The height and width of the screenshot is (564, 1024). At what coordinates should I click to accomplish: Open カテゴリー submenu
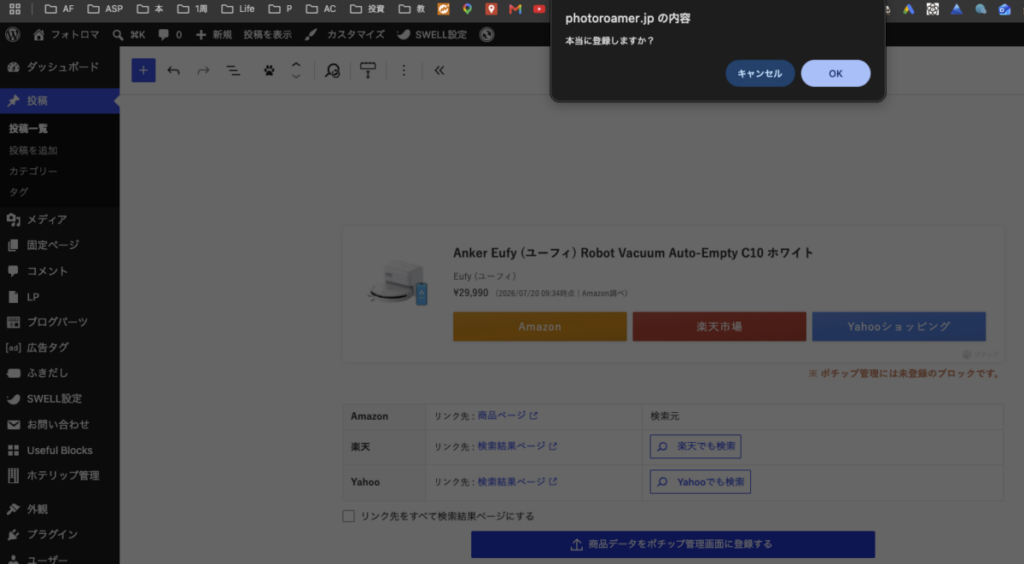33,171
